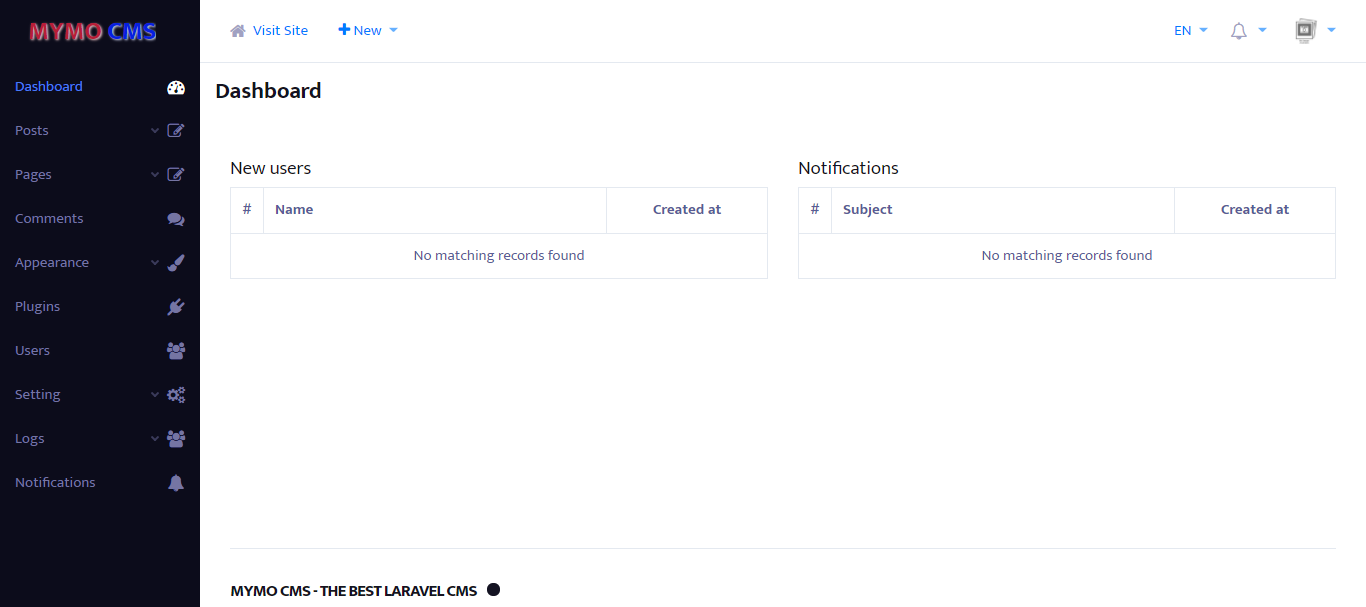Click the dashboard speedometer icon
Image resolution: width=1366 pixels, height=607 pixels.
click(176, 87)
